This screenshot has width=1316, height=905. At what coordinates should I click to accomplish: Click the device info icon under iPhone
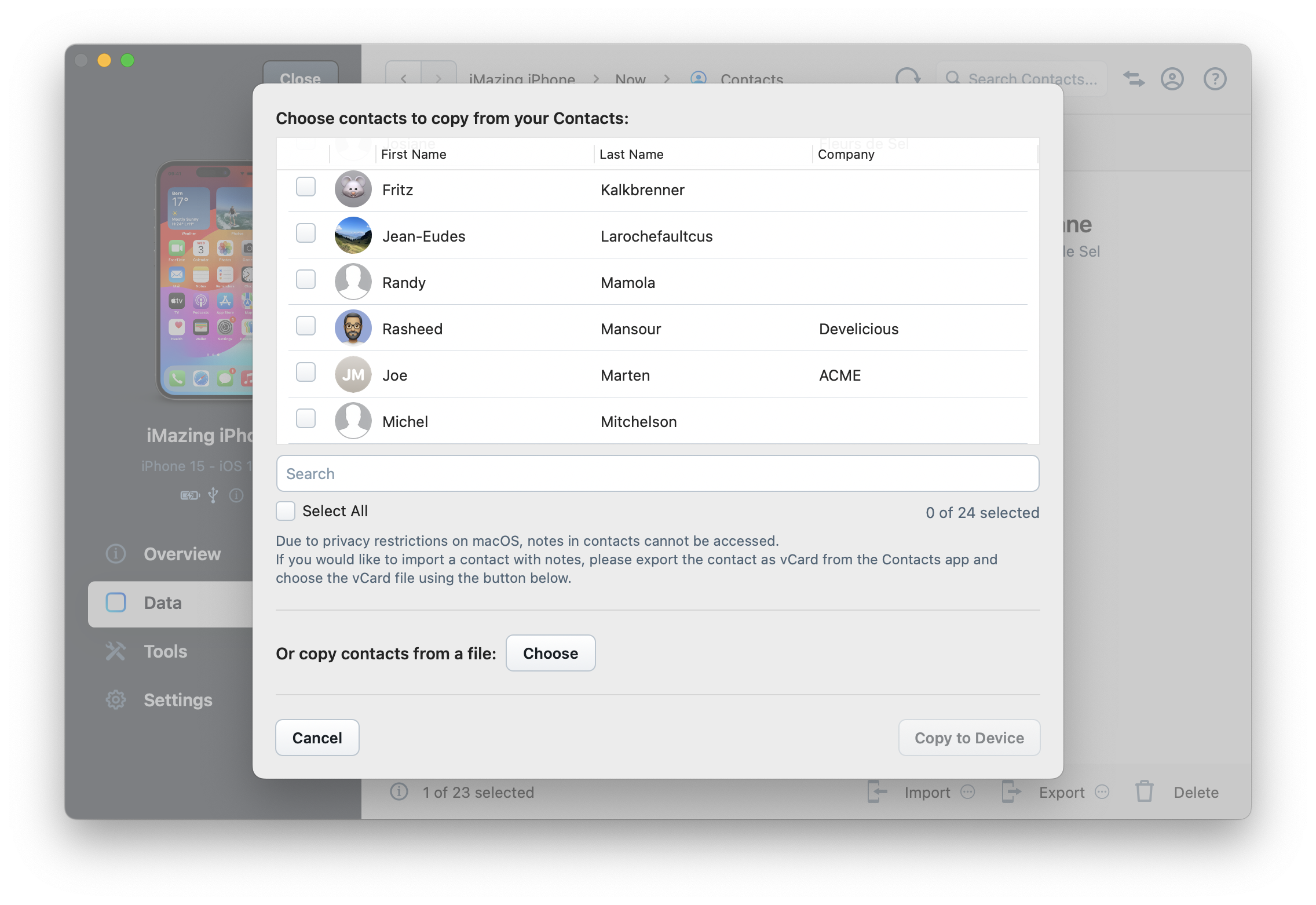(236, 495)
